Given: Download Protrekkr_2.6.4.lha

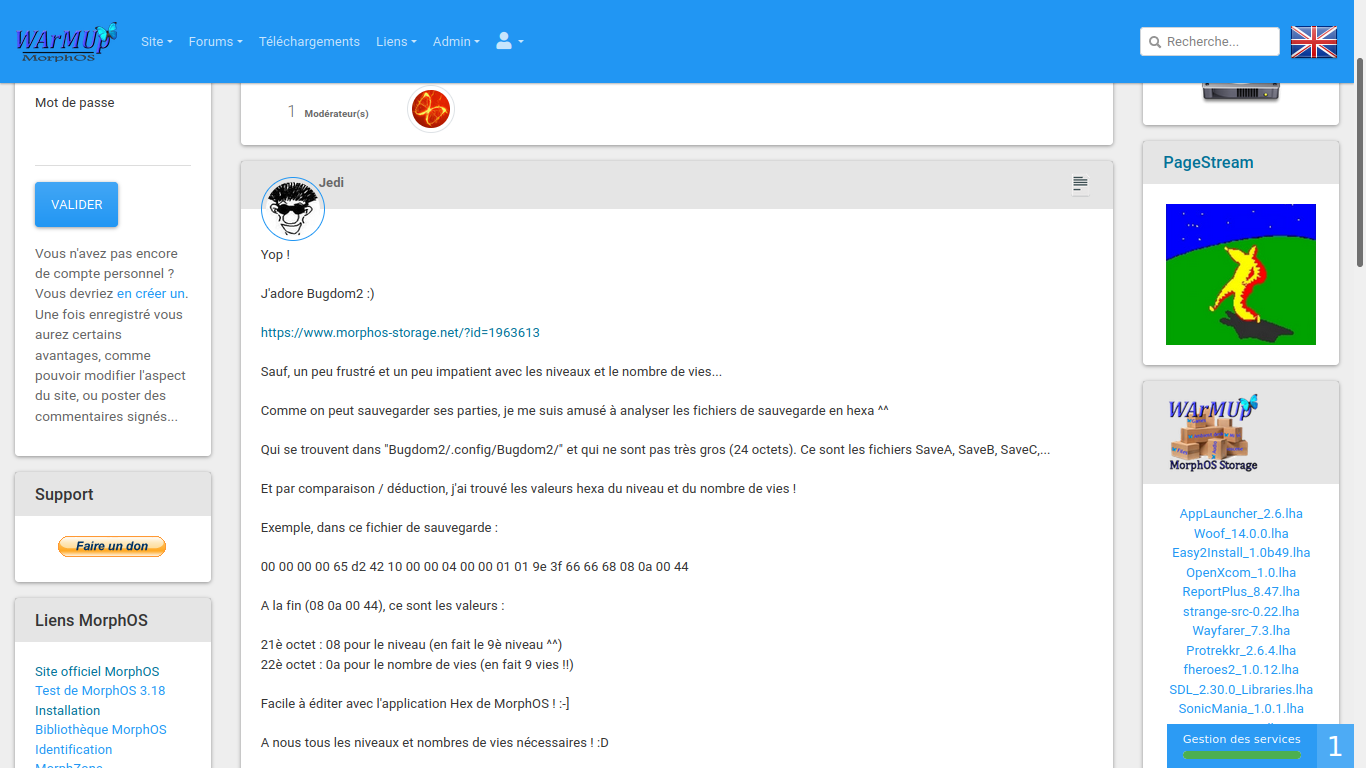Looking at the screenshot, I should pyautogui.click(x=1241, y=651).
